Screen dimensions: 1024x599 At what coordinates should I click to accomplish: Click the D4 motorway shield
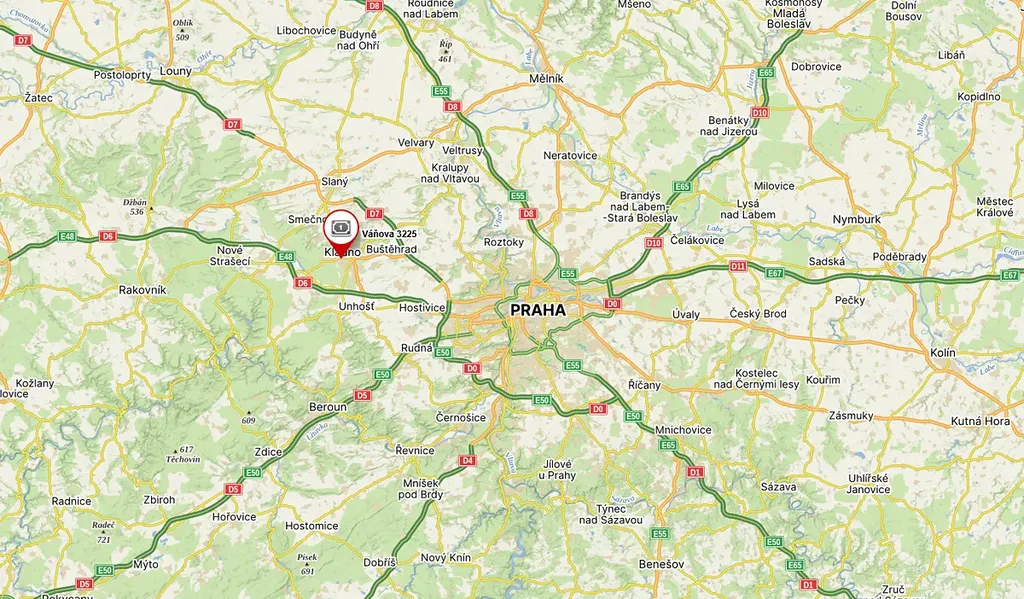[466, 461]
